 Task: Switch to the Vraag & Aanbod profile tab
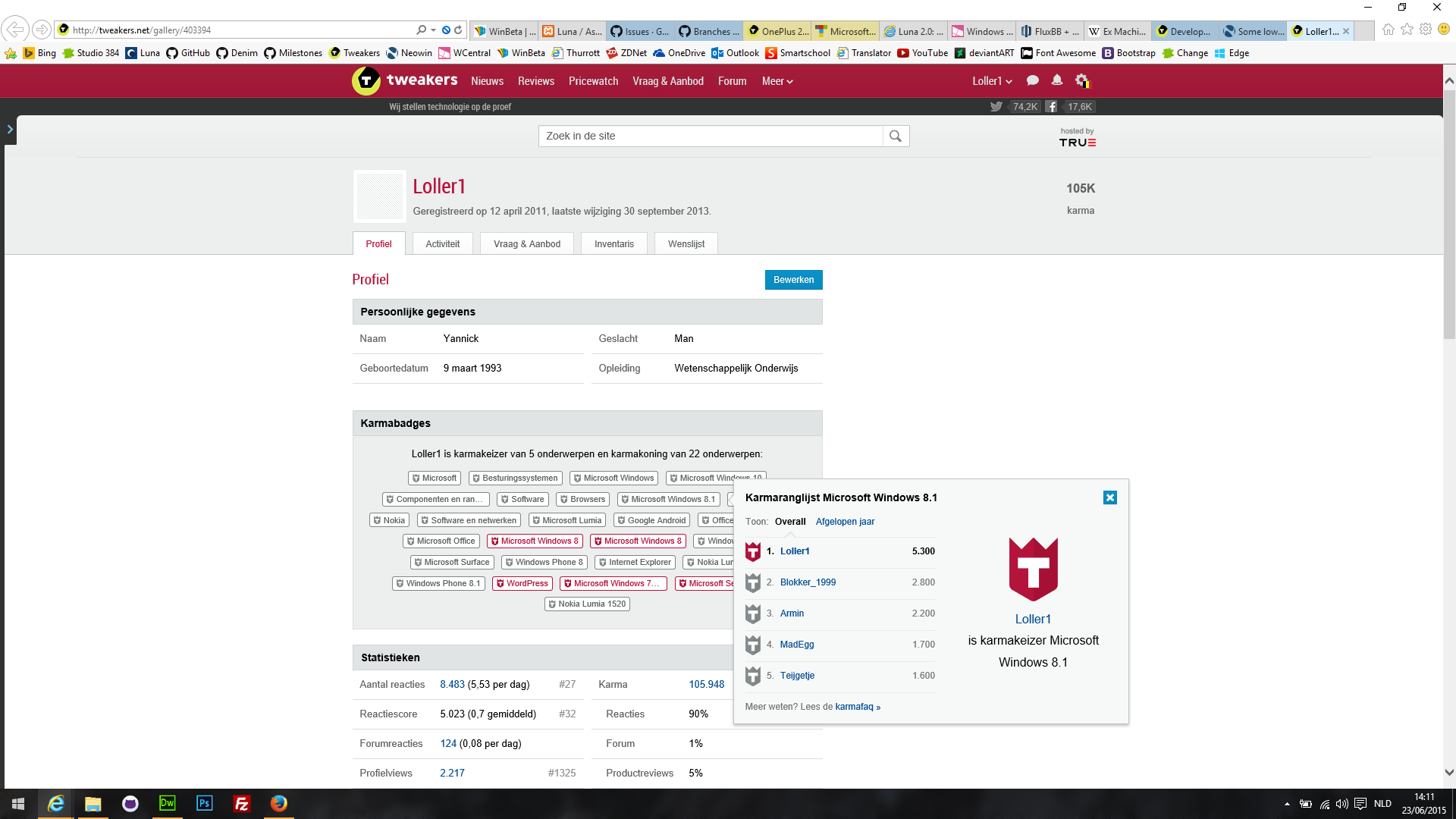pos(527,244)
